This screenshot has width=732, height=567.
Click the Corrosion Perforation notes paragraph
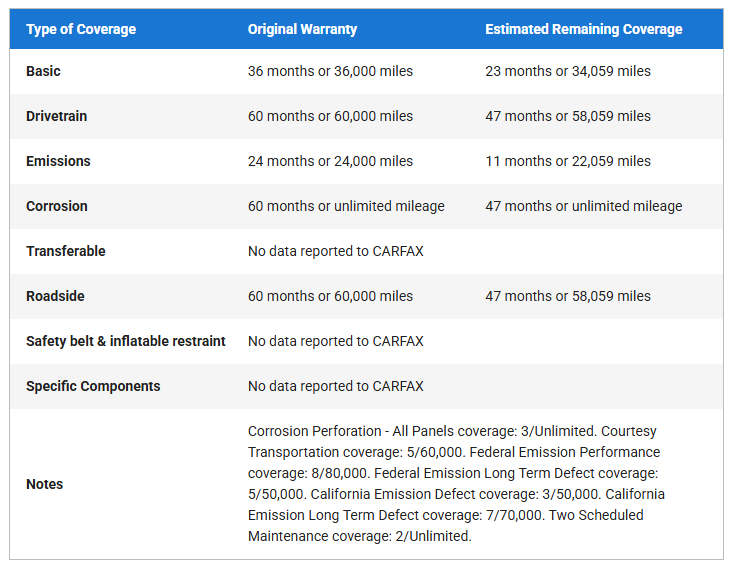(456, 484)
